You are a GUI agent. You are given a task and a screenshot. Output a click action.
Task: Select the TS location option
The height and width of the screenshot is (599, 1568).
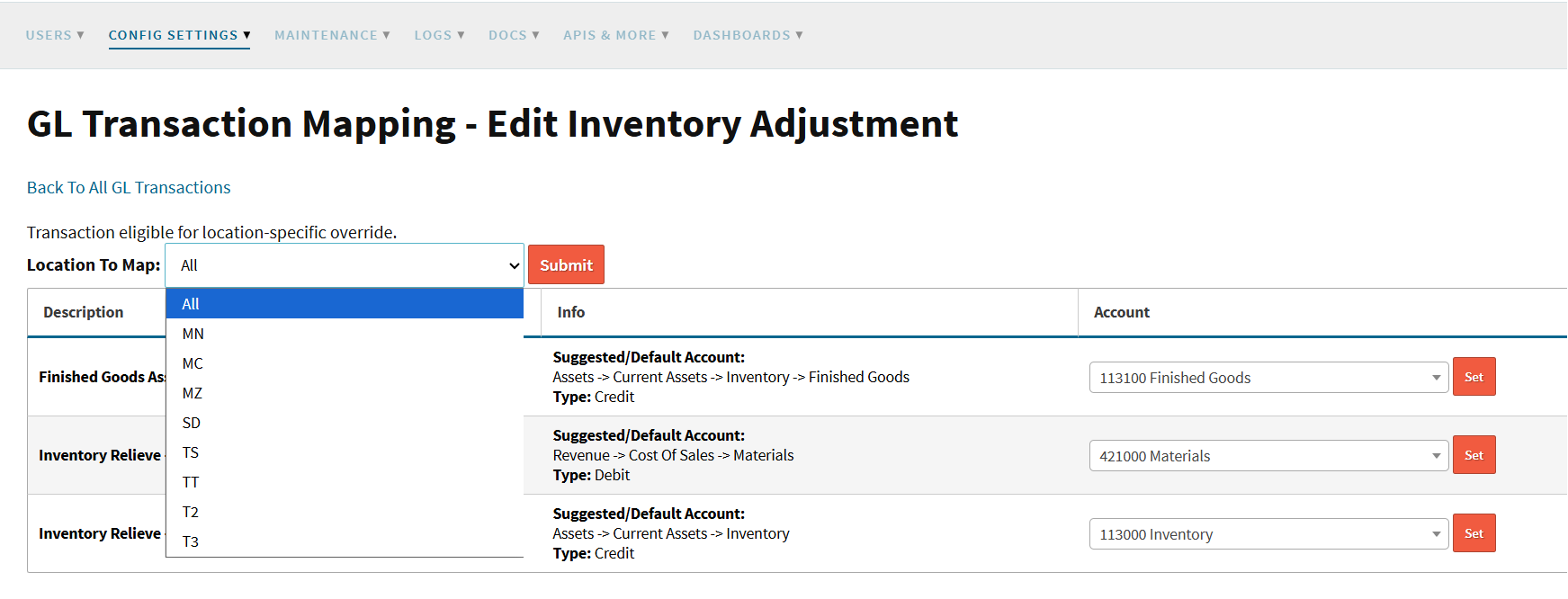191,452
